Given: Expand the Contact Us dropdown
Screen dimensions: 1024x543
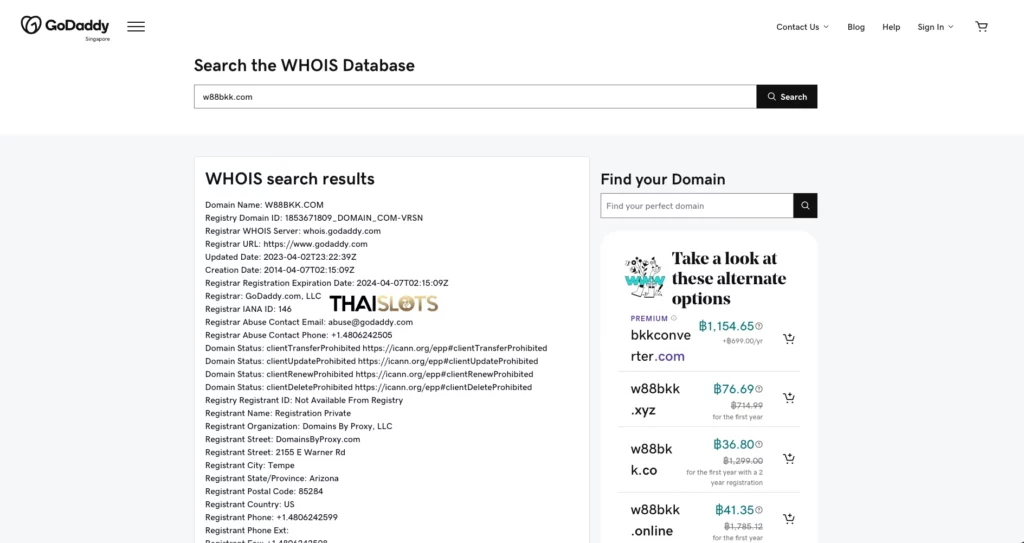Looking at the screenshot, I should (x=803, y=27).
